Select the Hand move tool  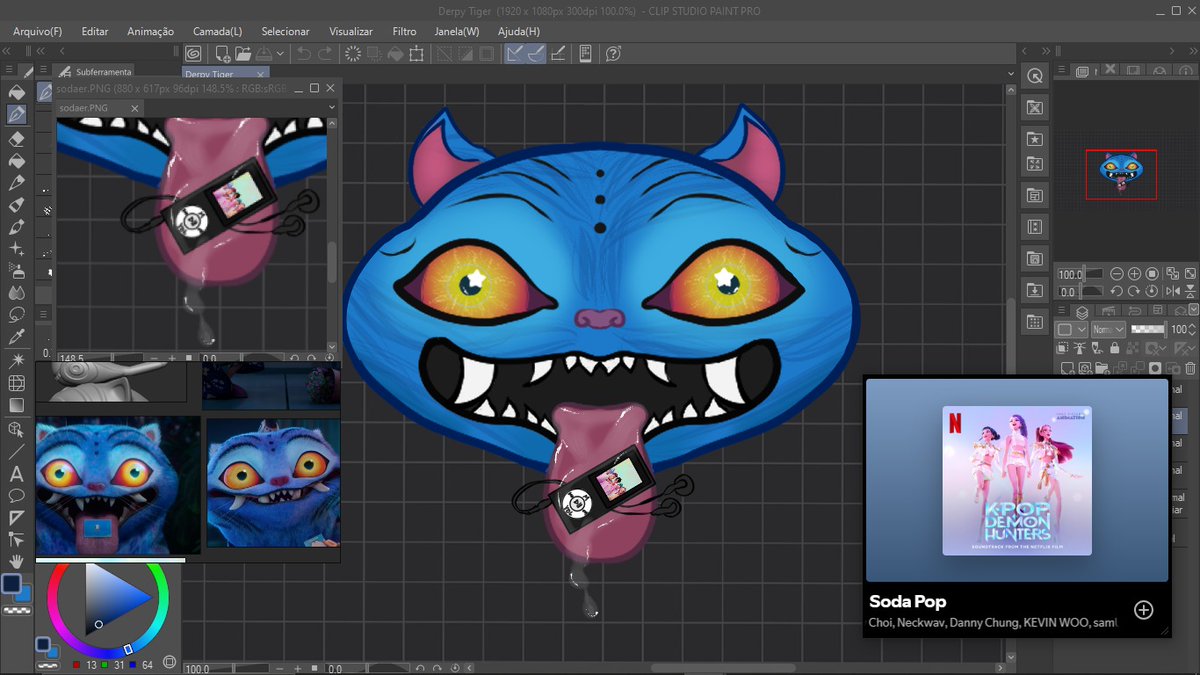pos(16,563)
